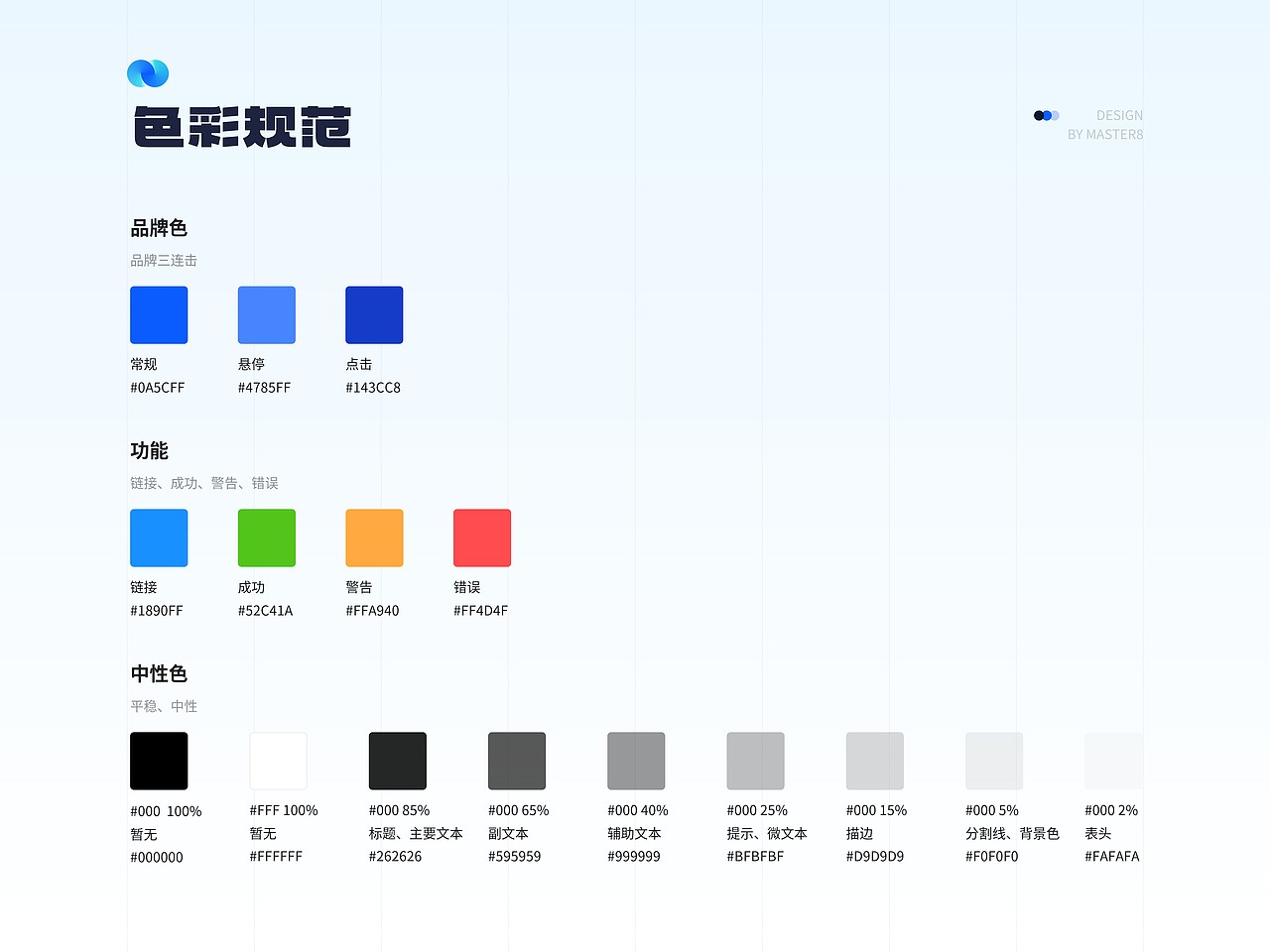1270x952 pixels.
Task: Click the 分割线、背景色 usage label
Action: pyautogui.click(x=1012, y=834)
